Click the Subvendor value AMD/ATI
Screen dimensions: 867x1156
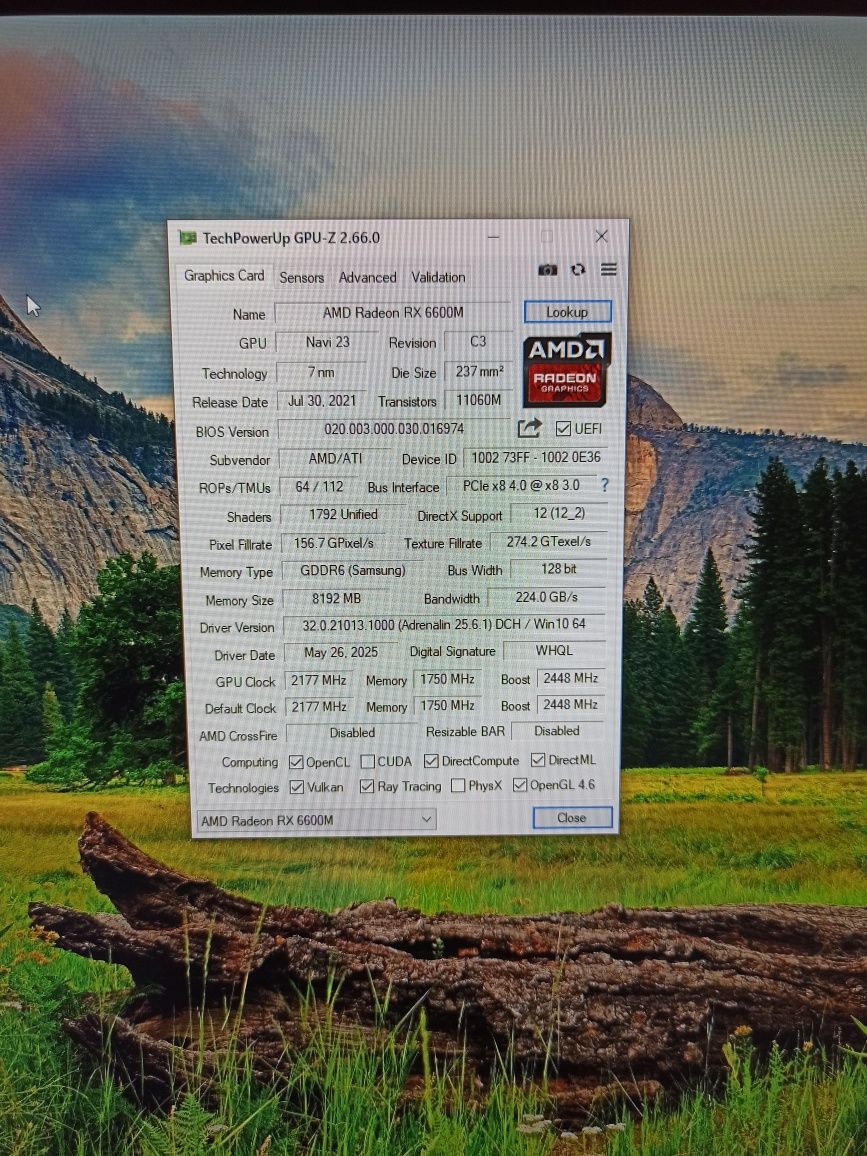pos(335,459)
